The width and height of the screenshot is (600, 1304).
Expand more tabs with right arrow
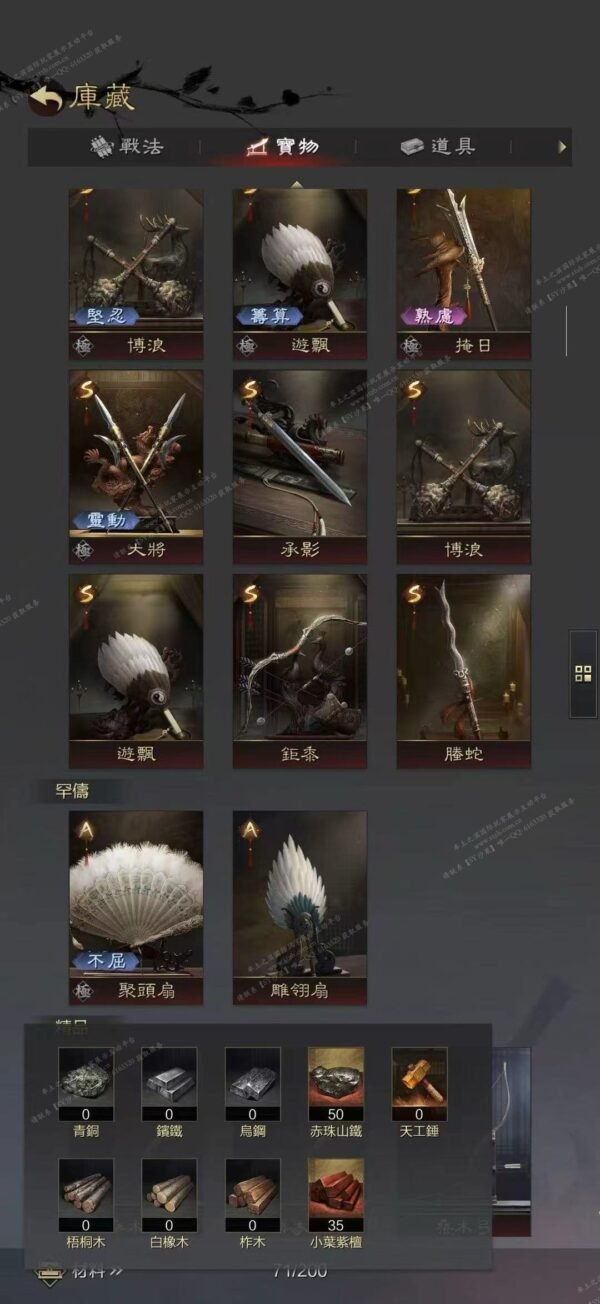click(x=562, y=147)
